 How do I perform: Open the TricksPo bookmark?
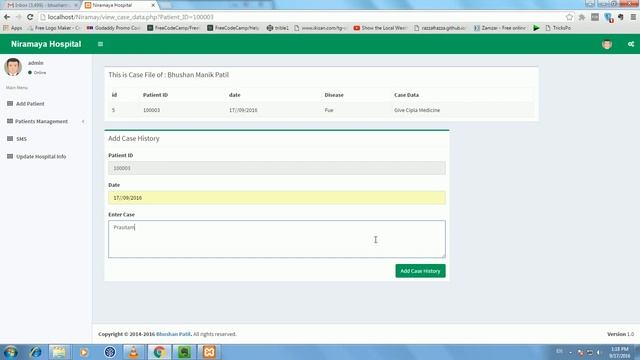558,28
